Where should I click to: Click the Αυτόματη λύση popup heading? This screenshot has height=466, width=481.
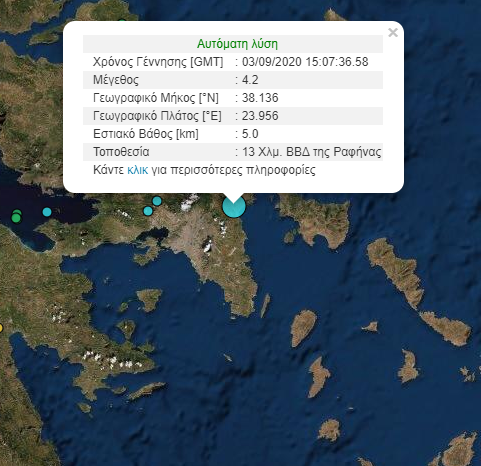point(237,44)
